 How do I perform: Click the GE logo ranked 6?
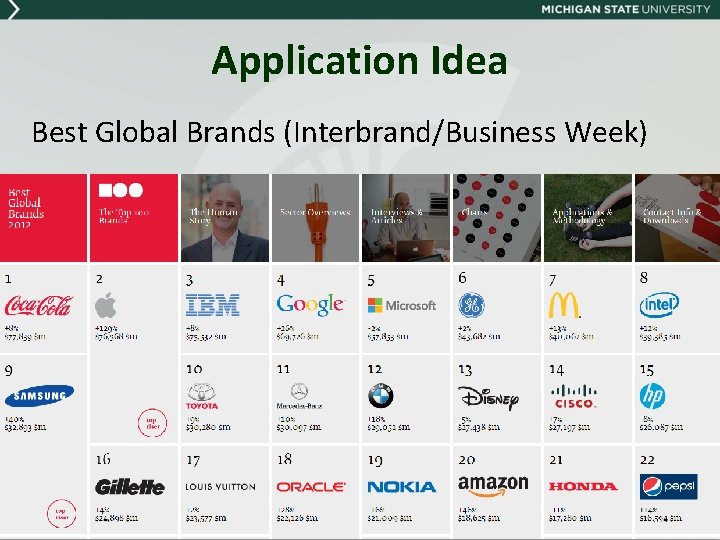[472, 305]
